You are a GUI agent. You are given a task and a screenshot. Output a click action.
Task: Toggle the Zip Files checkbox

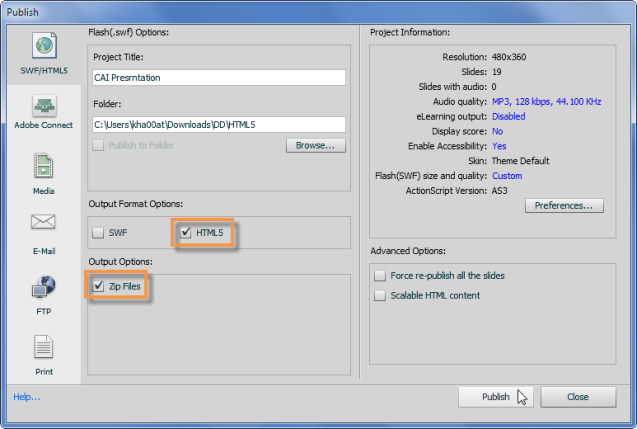[98, 286]
